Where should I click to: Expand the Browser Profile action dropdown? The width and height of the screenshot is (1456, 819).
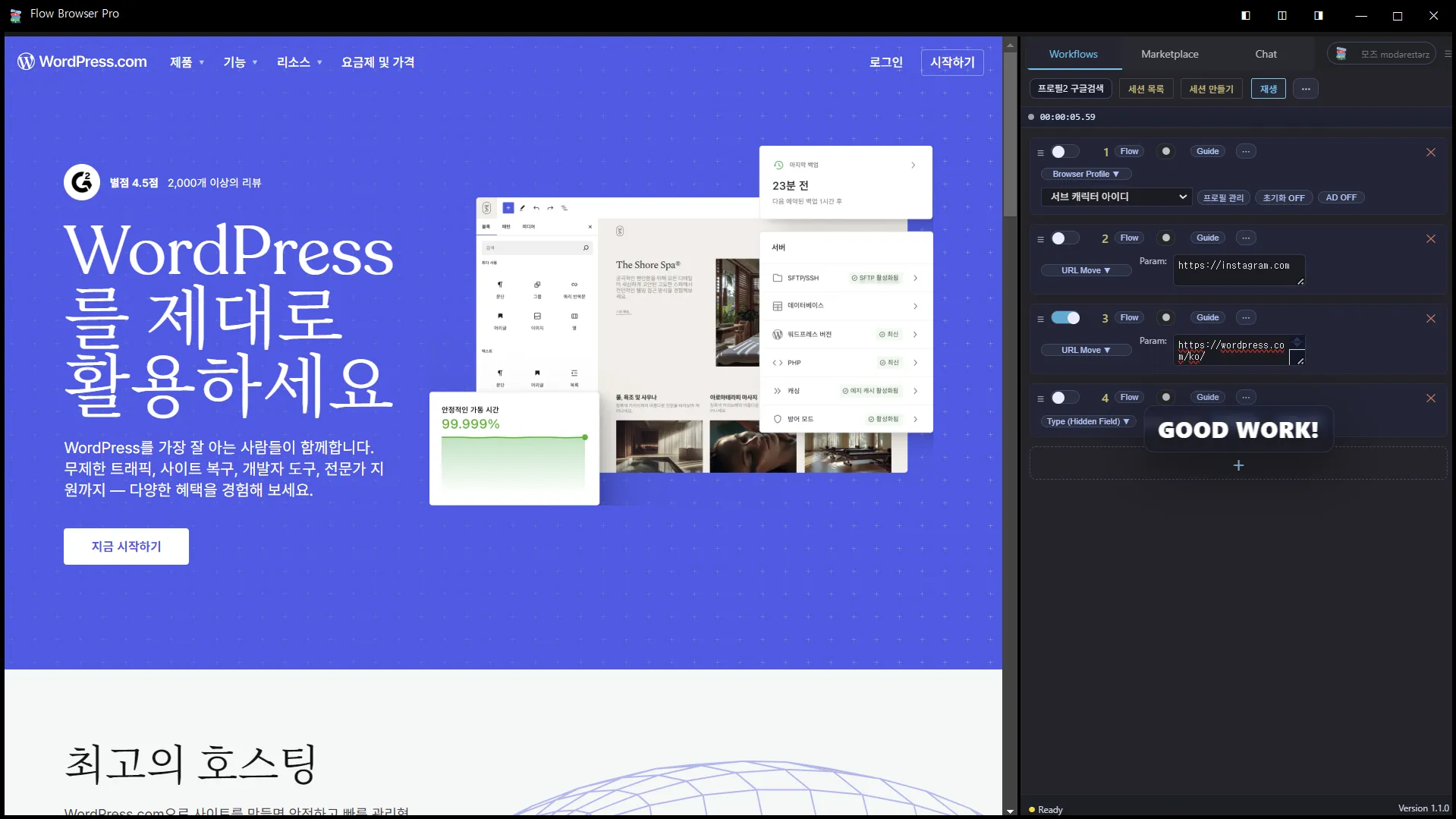click(1085, 175)
